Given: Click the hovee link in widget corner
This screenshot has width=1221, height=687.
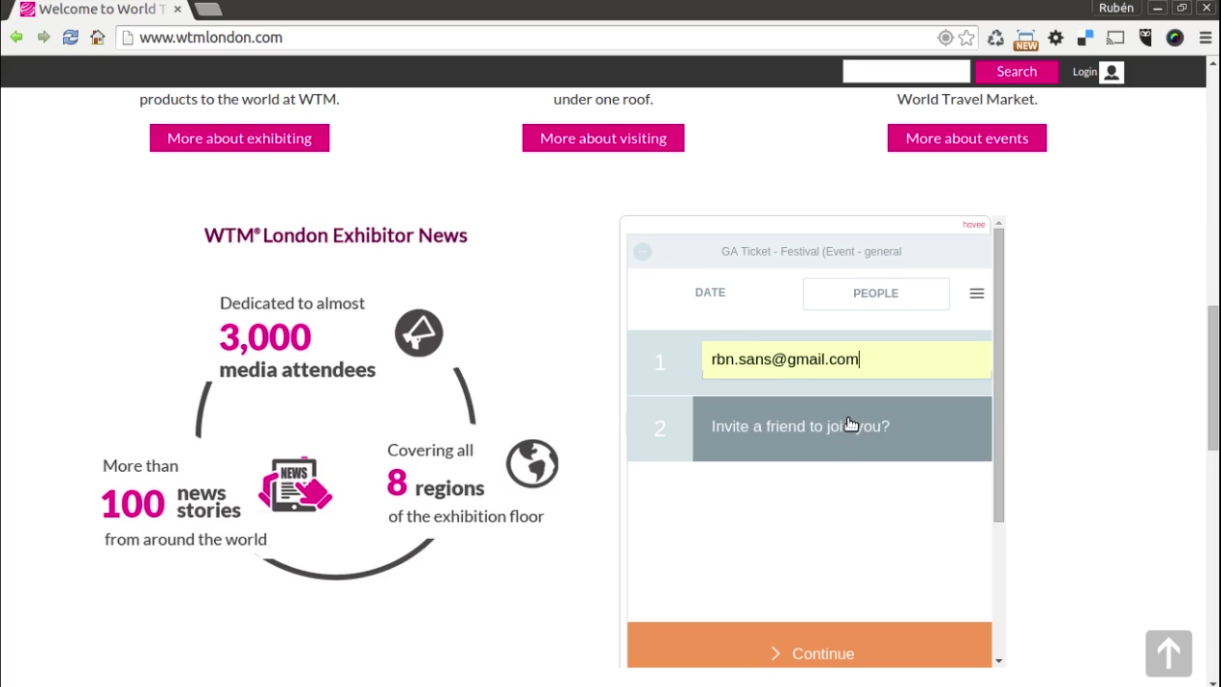Looking at the screenshot, I should 974,225.
